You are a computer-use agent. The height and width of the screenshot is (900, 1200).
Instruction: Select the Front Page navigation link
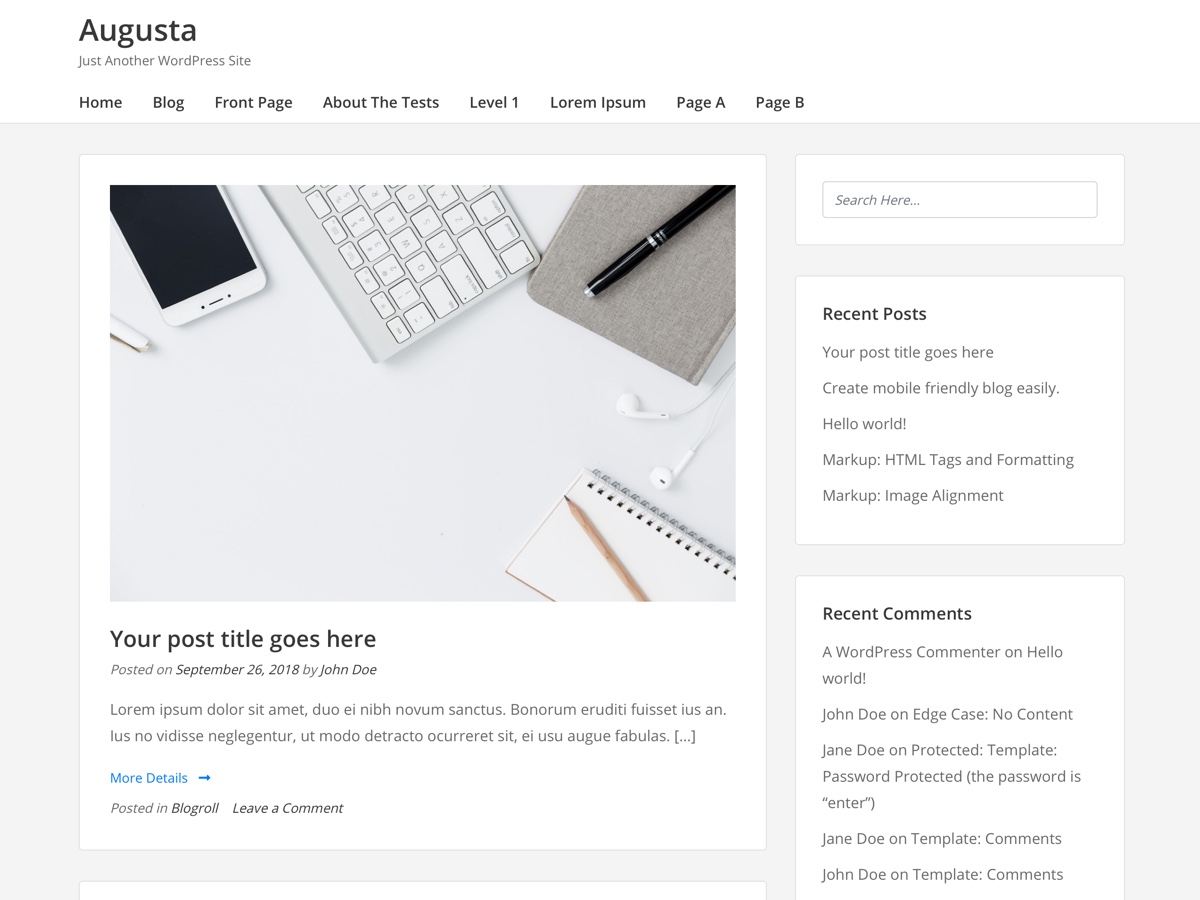(253, 102)
